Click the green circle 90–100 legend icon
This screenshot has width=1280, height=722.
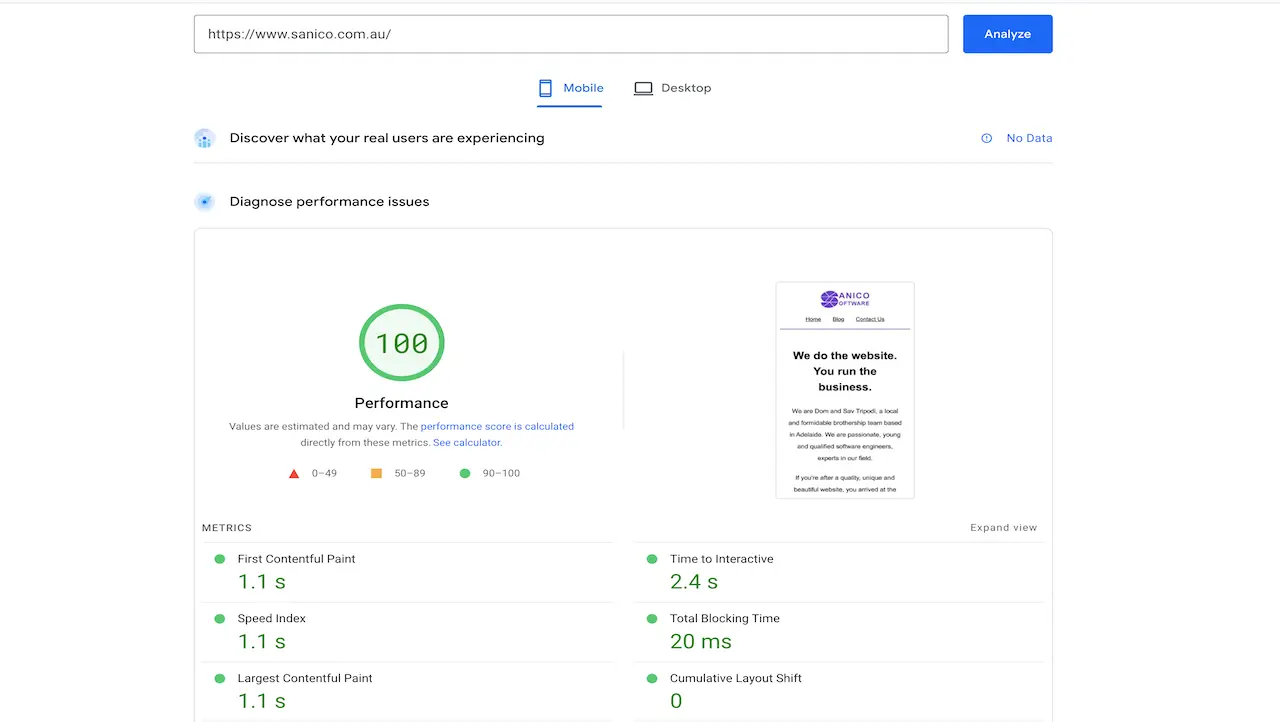click(x=464, y=473)
